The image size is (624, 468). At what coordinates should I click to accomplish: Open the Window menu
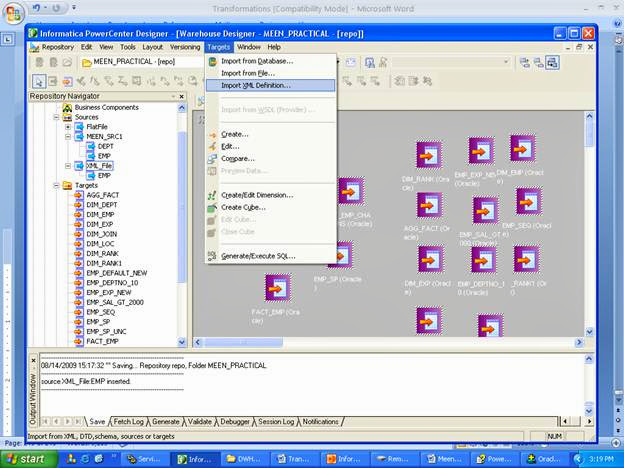(x=249, y=47)
